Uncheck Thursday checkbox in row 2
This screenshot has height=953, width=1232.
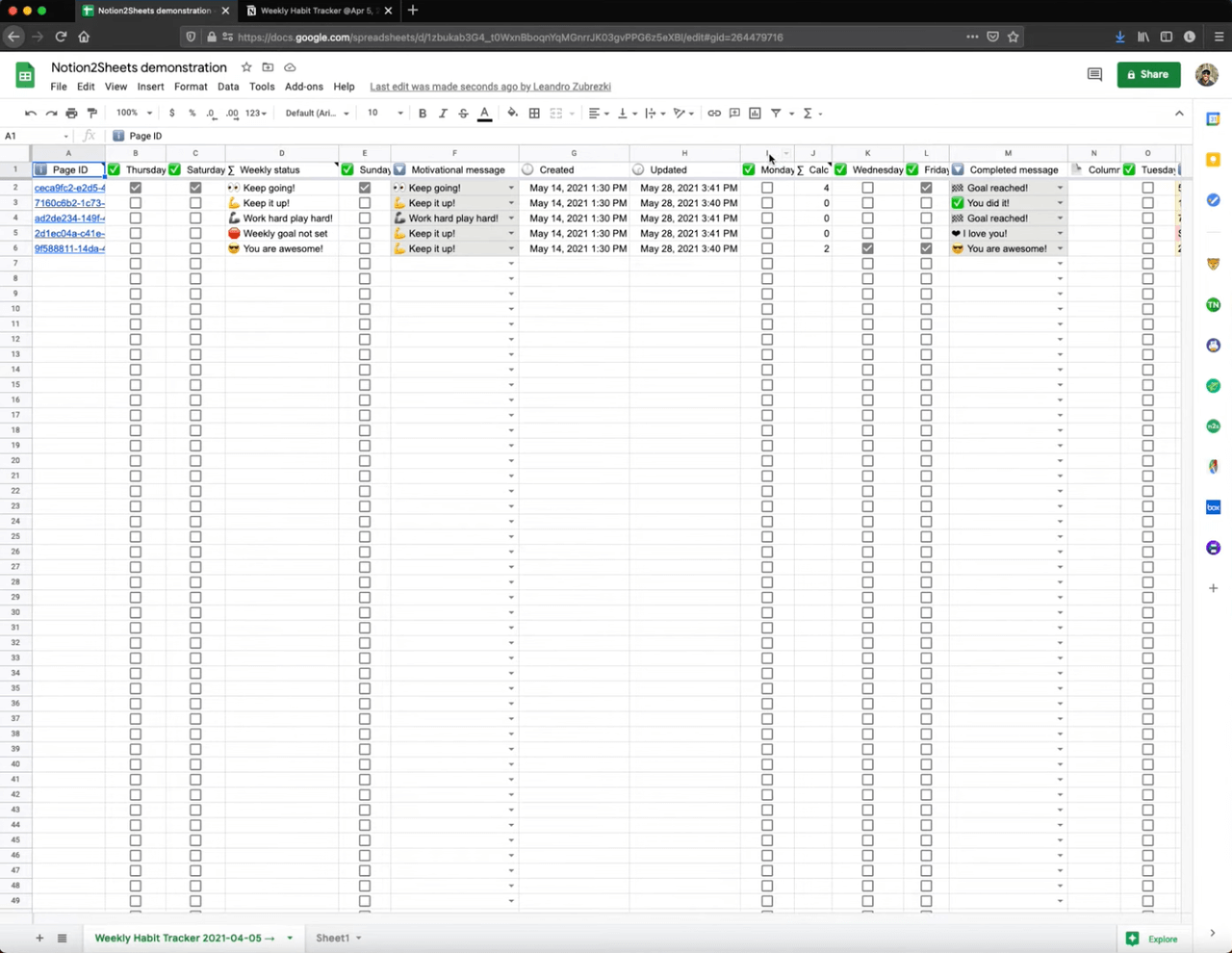point(135,188)
